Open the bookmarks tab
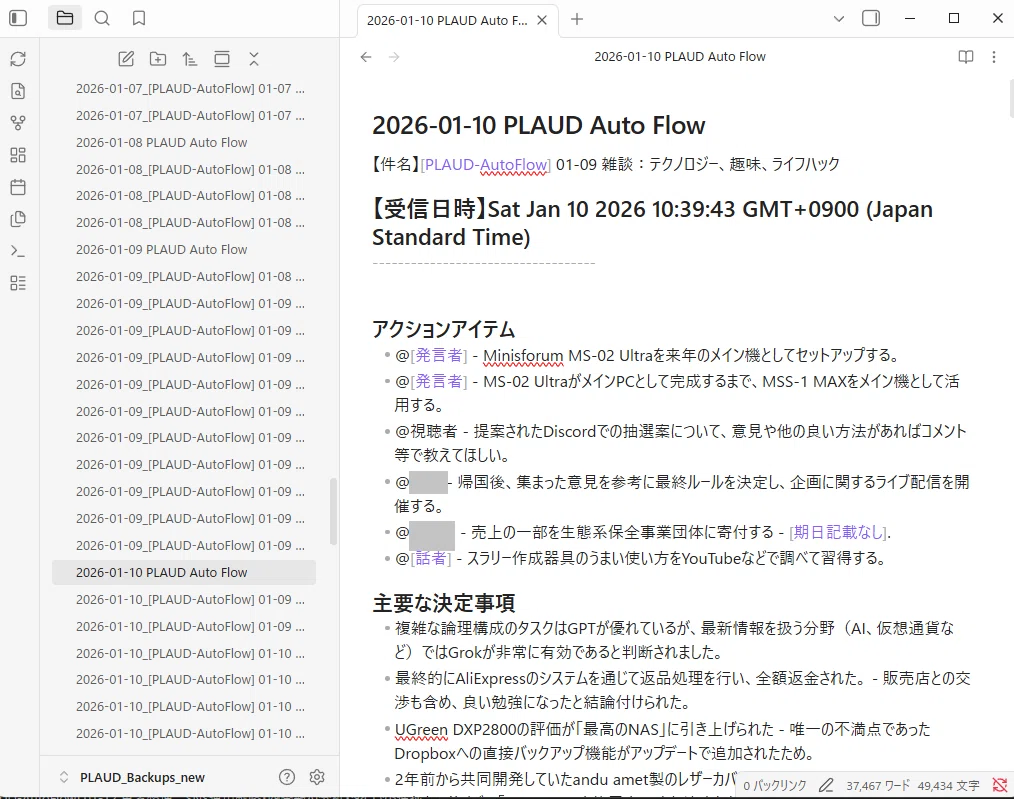1014x799 pixels. pyautogui.click(x=139, y=18)
